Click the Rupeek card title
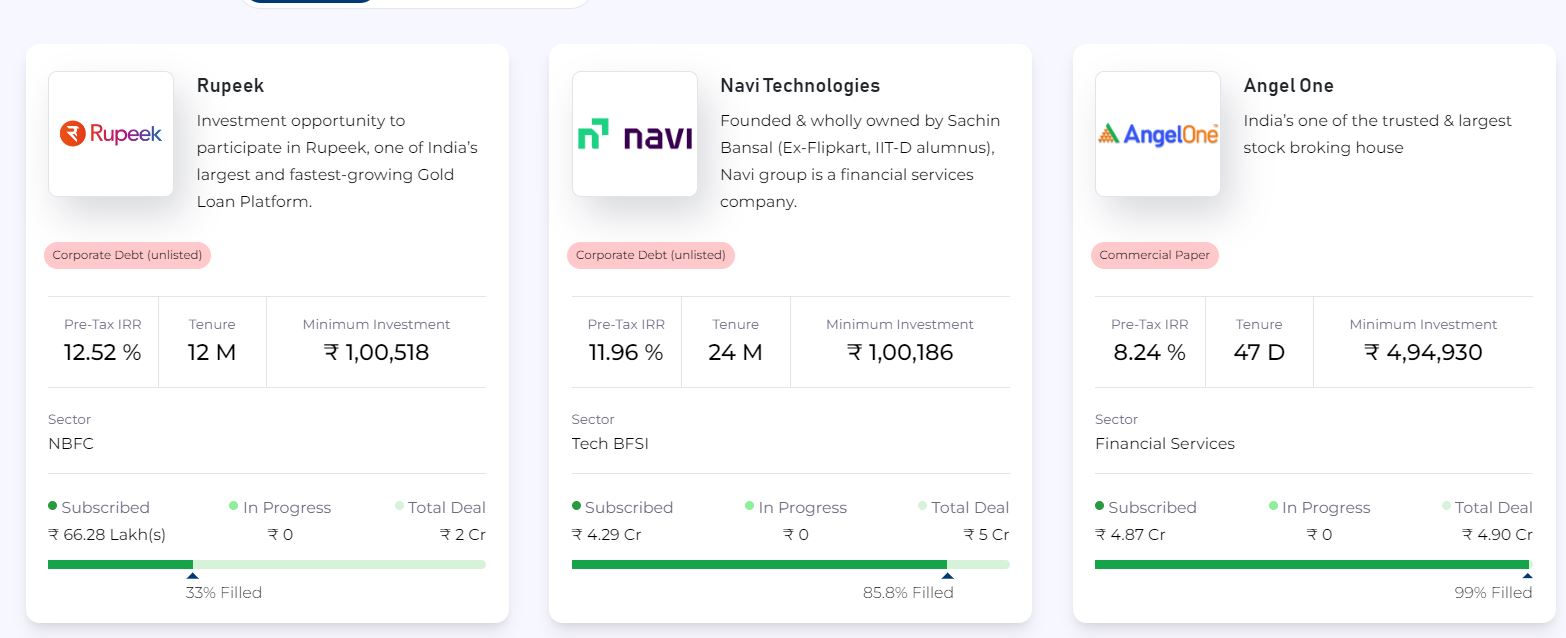Viewport: 1566px width, 638px height. 231,86
